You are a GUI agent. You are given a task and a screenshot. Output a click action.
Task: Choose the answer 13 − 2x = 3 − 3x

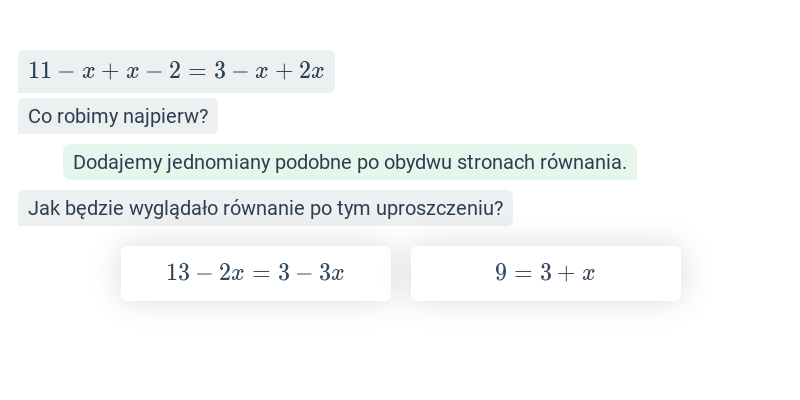tap(256, 273)
